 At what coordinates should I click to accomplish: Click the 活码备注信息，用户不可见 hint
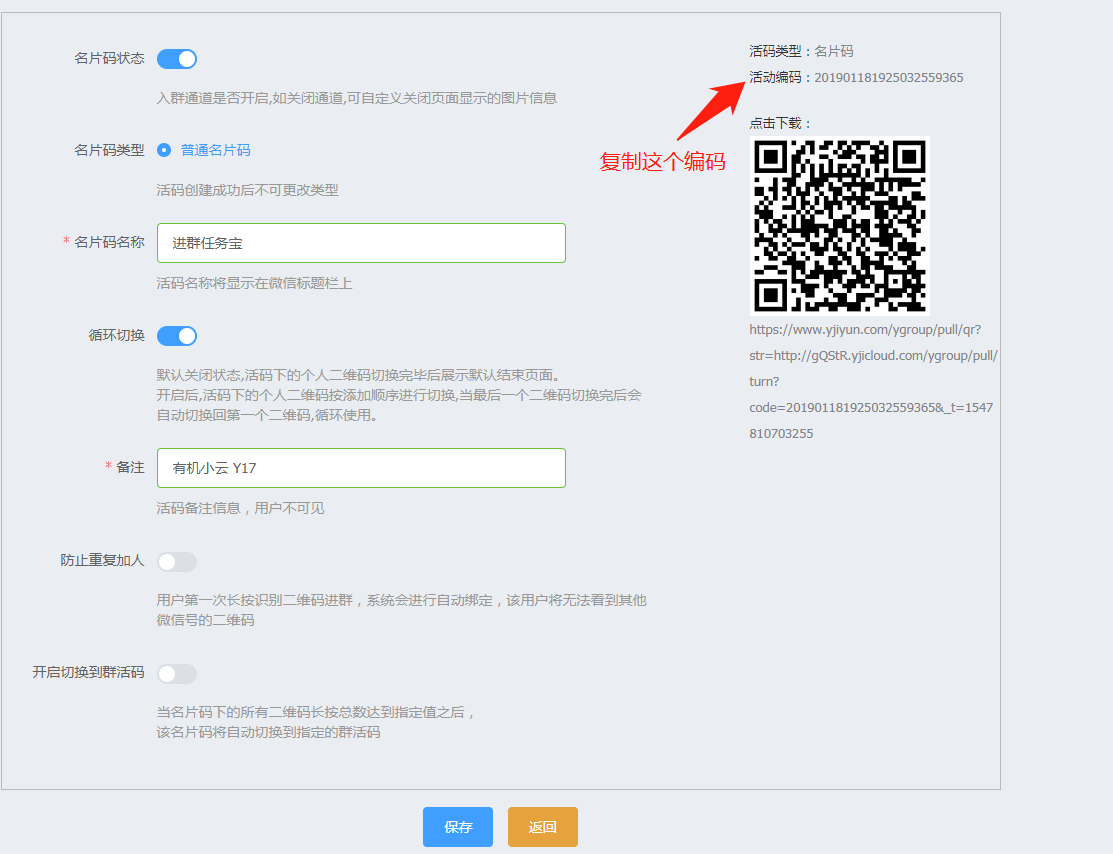click(x=240, y=508)
